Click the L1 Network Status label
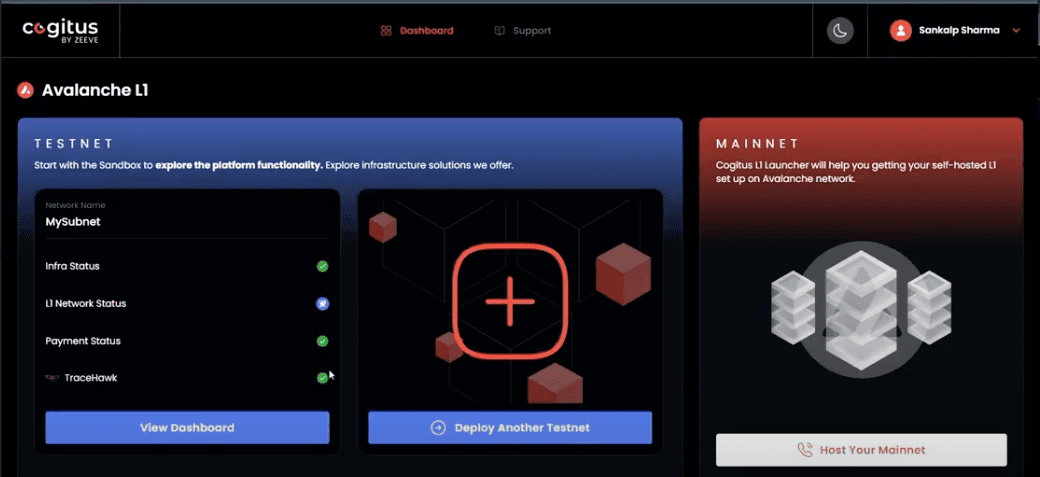This screenshot has height=477, width=1040. click(86, 303)
